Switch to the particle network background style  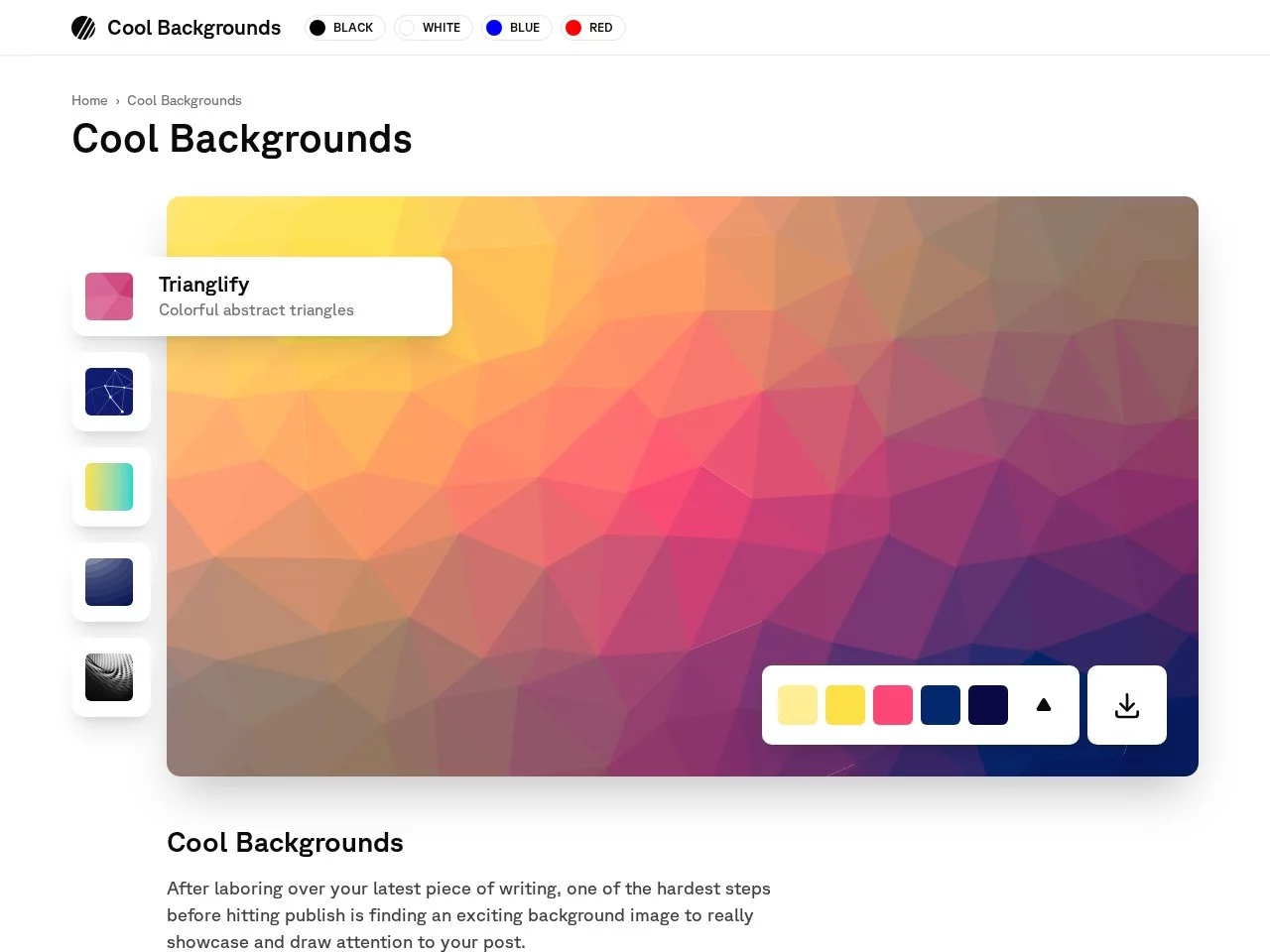point(109,392)
